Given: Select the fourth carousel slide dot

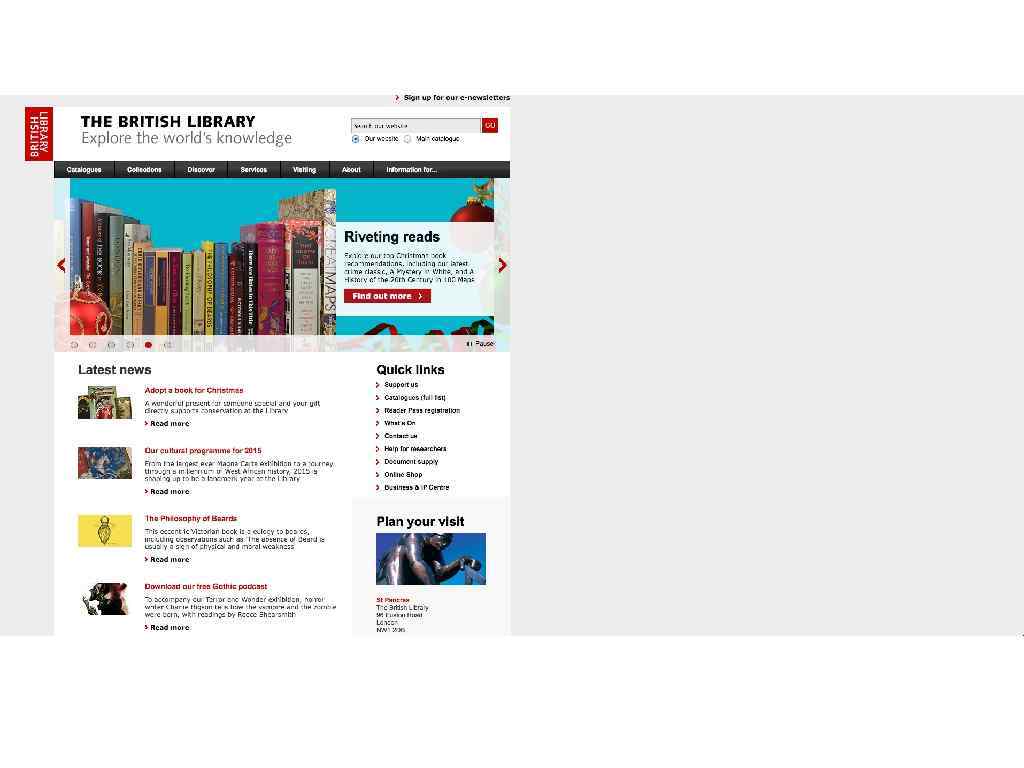Looking at the screenshot, I should coord(130,345).
